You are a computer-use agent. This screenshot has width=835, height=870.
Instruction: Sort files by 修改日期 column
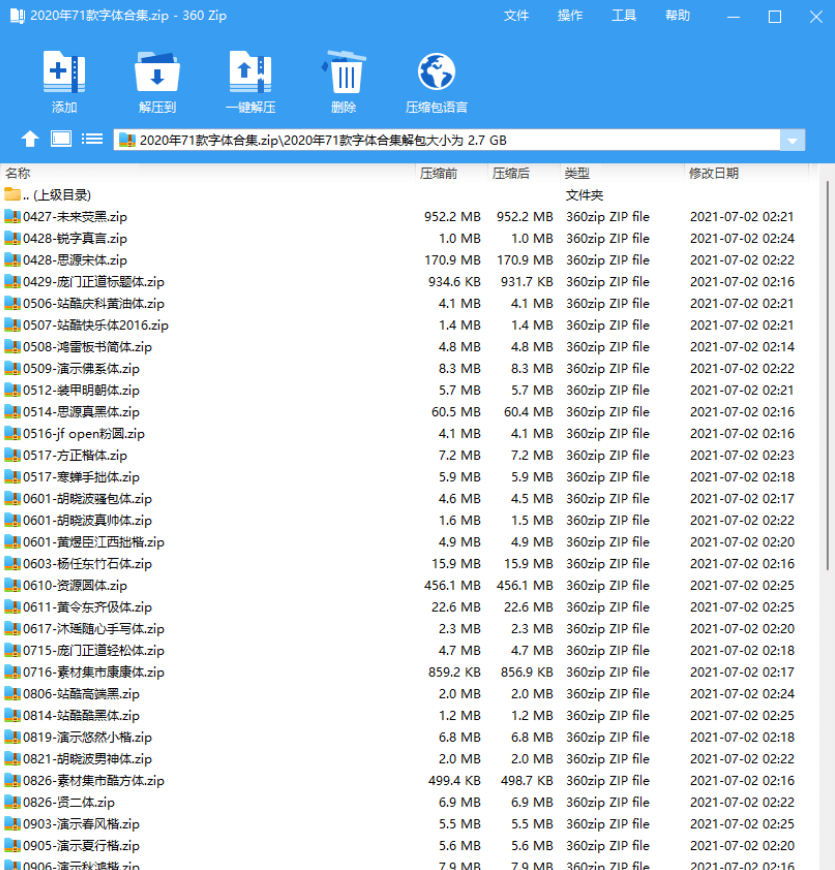tap(710, 172)
